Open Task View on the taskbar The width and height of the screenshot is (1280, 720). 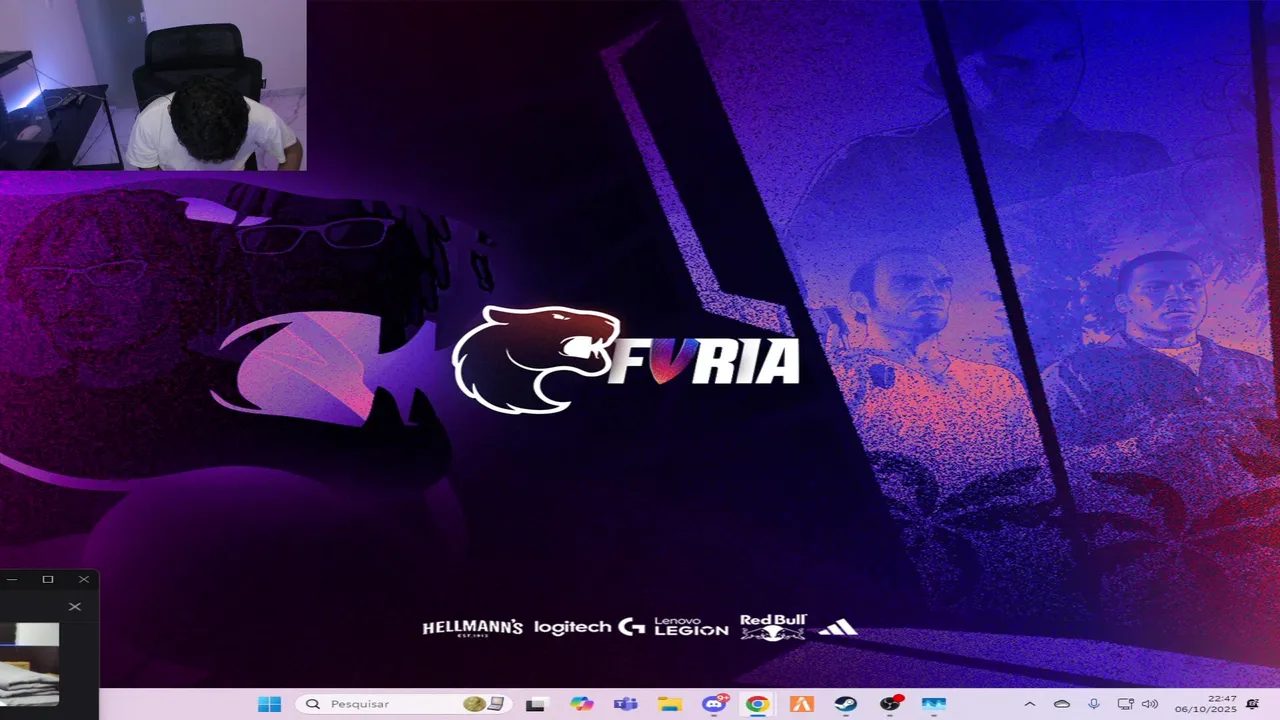click(536, 704)
